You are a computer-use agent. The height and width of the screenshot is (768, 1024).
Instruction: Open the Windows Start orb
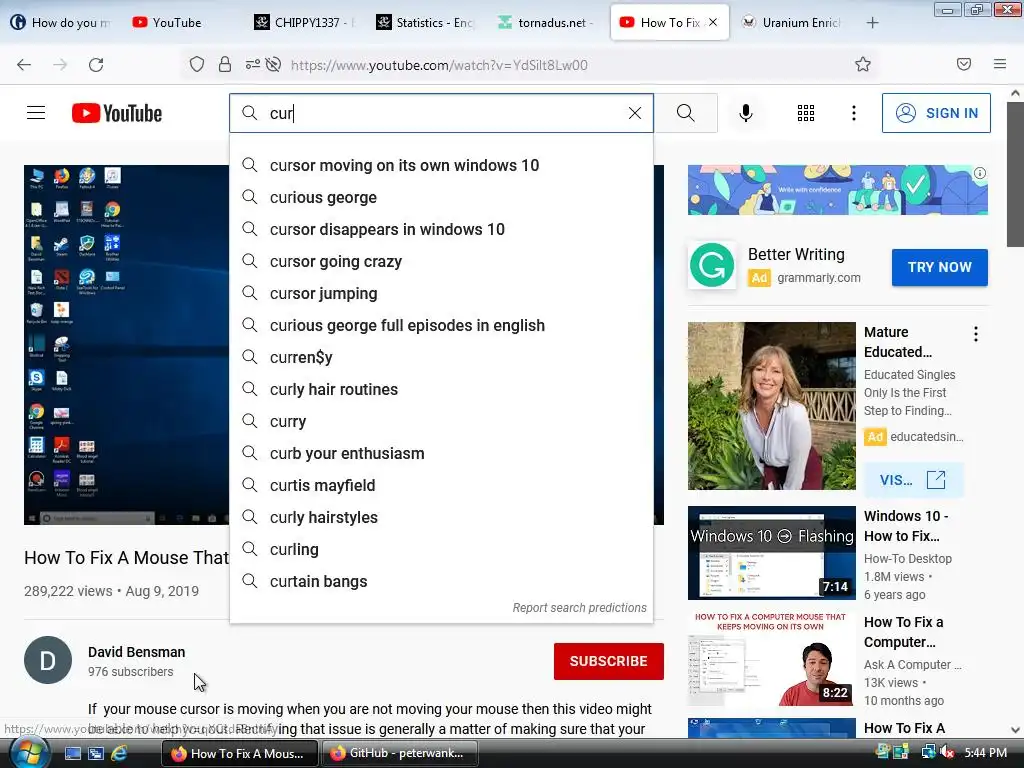click(29, 753)
